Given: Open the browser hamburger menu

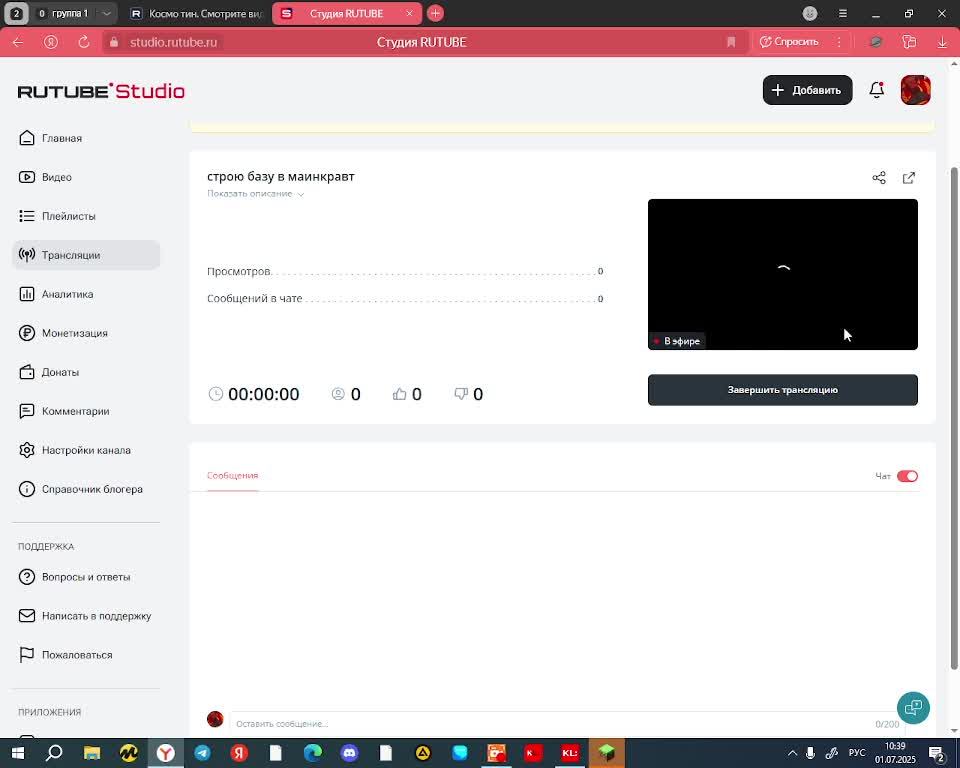Looking at the screenshot, I should [x=843, y=13].
